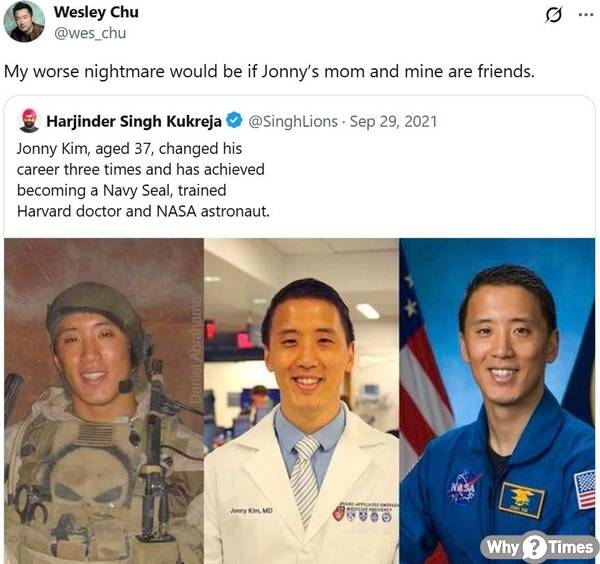Click the "My worse nightmare" tweet text

269,72
